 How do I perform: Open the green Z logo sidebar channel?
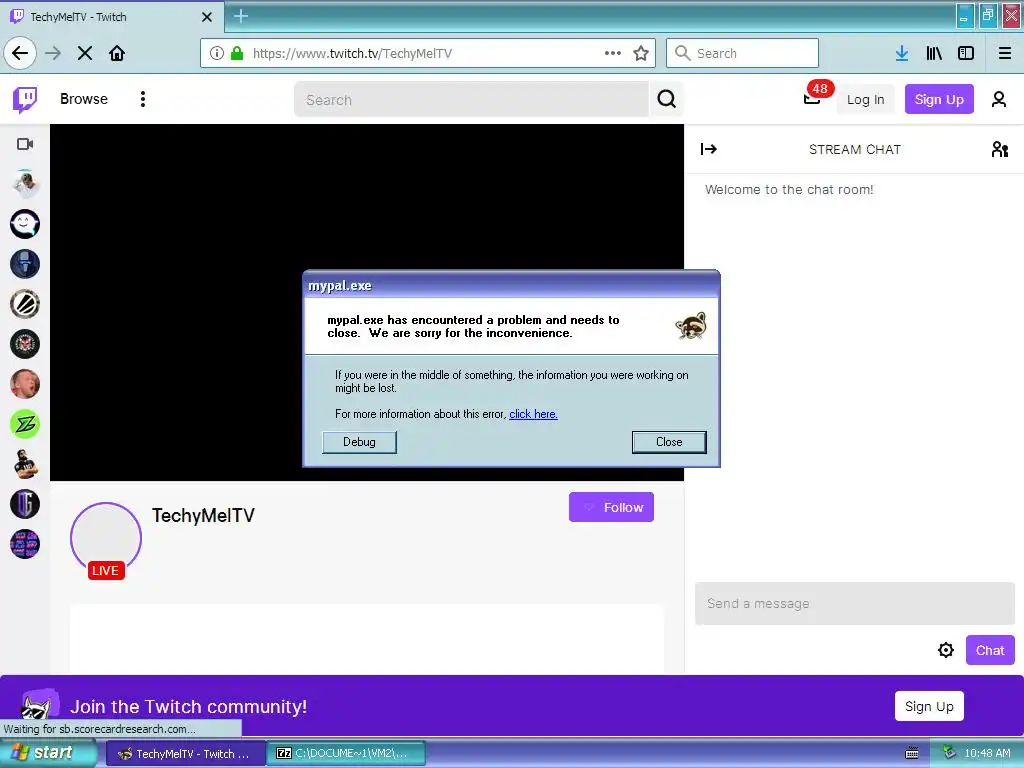25,424
